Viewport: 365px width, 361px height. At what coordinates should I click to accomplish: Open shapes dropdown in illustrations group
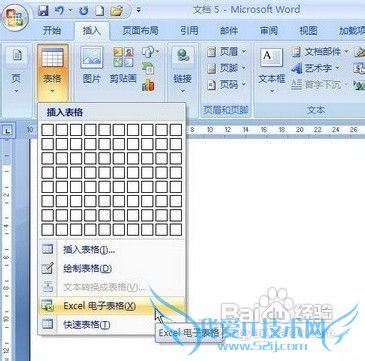click(150, 51)
